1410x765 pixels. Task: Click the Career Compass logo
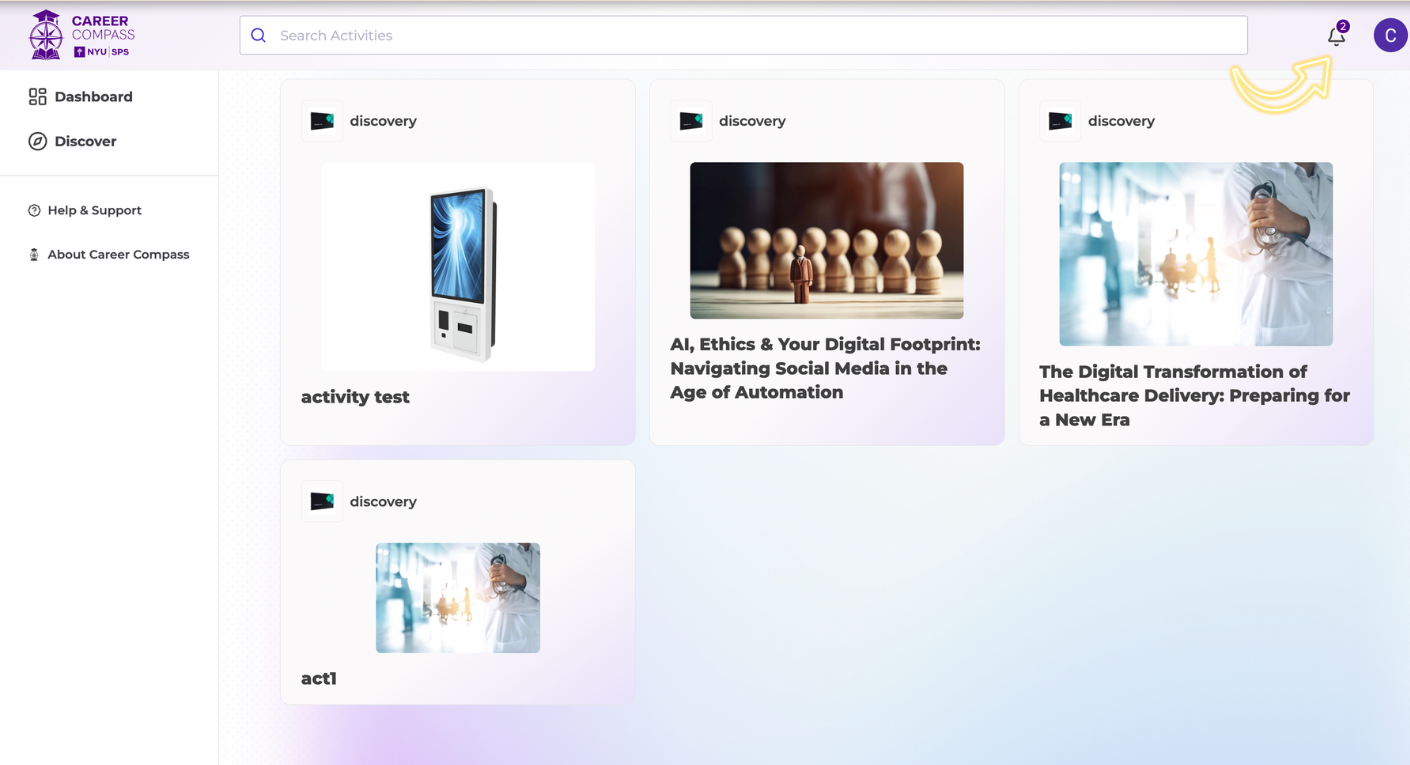pos(82,35)
